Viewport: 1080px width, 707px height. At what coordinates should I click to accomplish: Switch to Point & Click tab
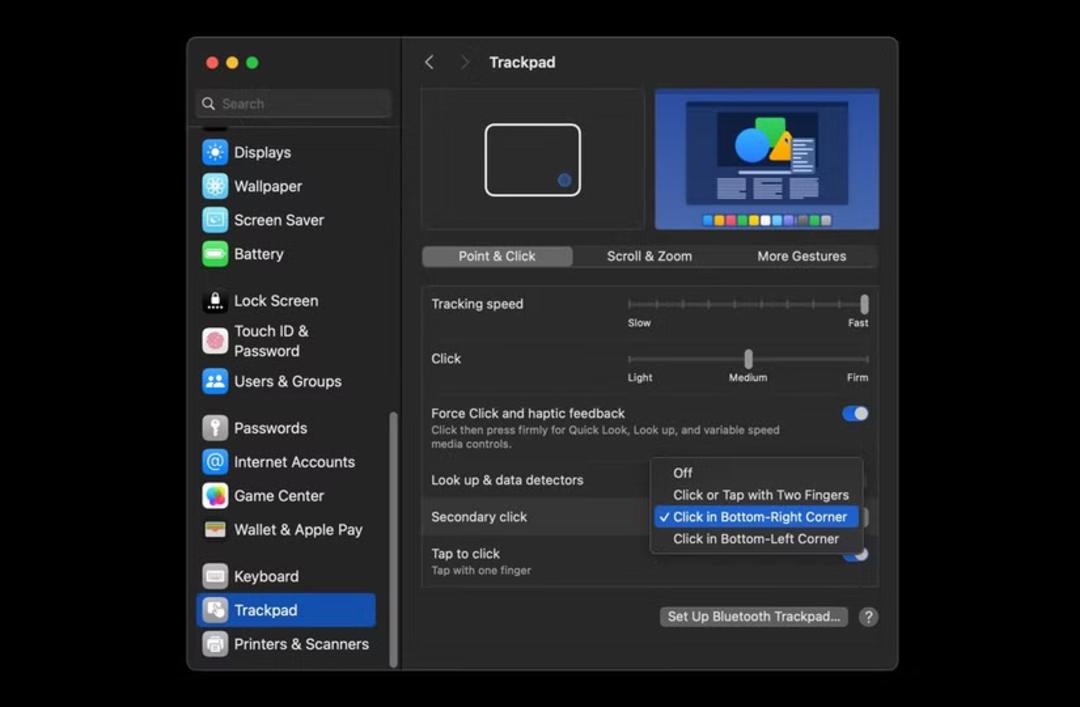click(497, 256)
